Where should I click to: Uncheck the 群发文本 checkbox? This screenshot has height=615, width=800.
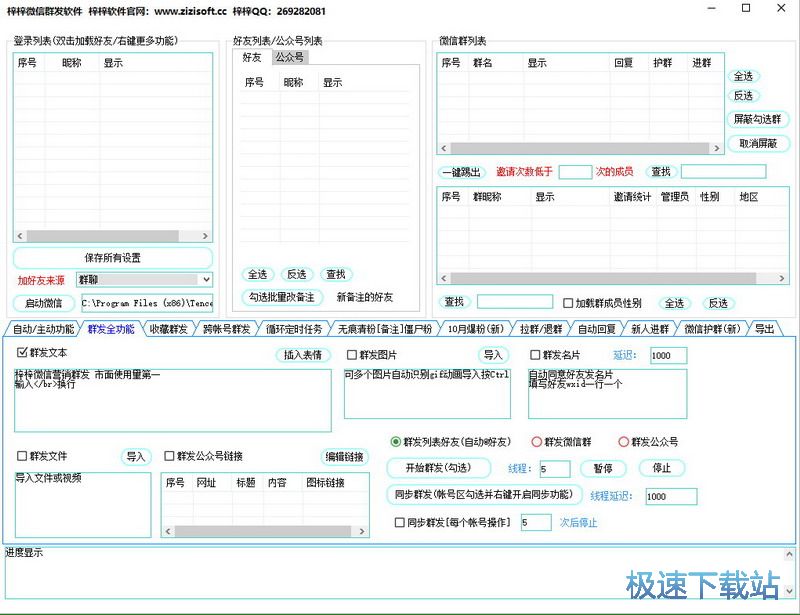[23, 353]
